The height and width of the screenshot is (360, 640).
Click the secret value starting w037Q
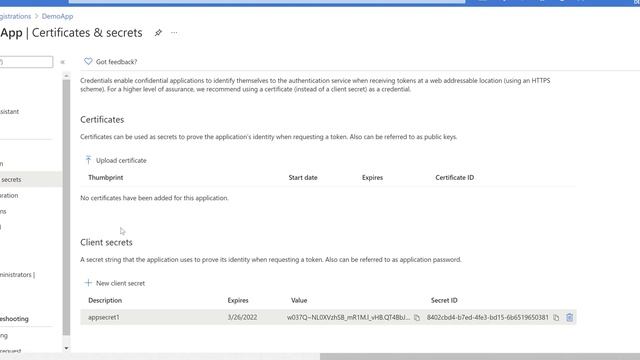click(349, 317)
